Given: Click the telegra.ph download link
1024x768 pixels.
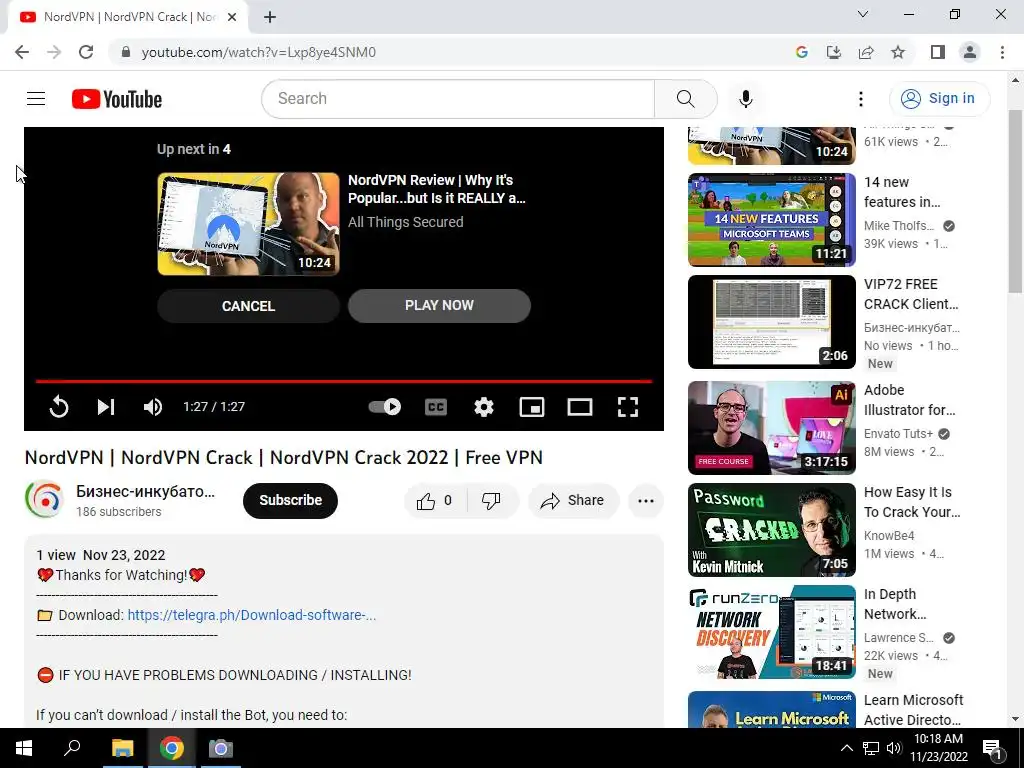Looking at the screenshot, I should 251,615.
